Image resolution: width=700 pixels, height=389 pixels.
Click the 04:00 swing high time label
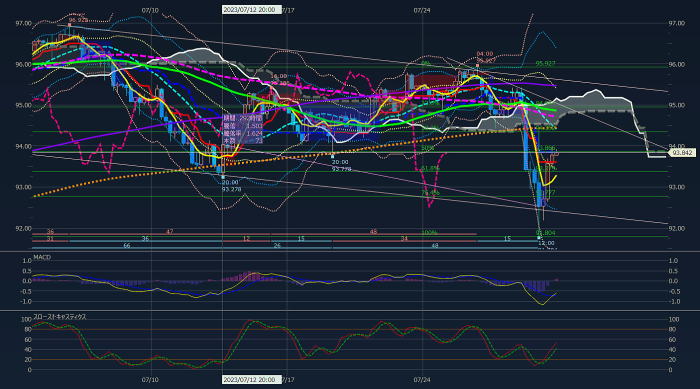[485, 54]
